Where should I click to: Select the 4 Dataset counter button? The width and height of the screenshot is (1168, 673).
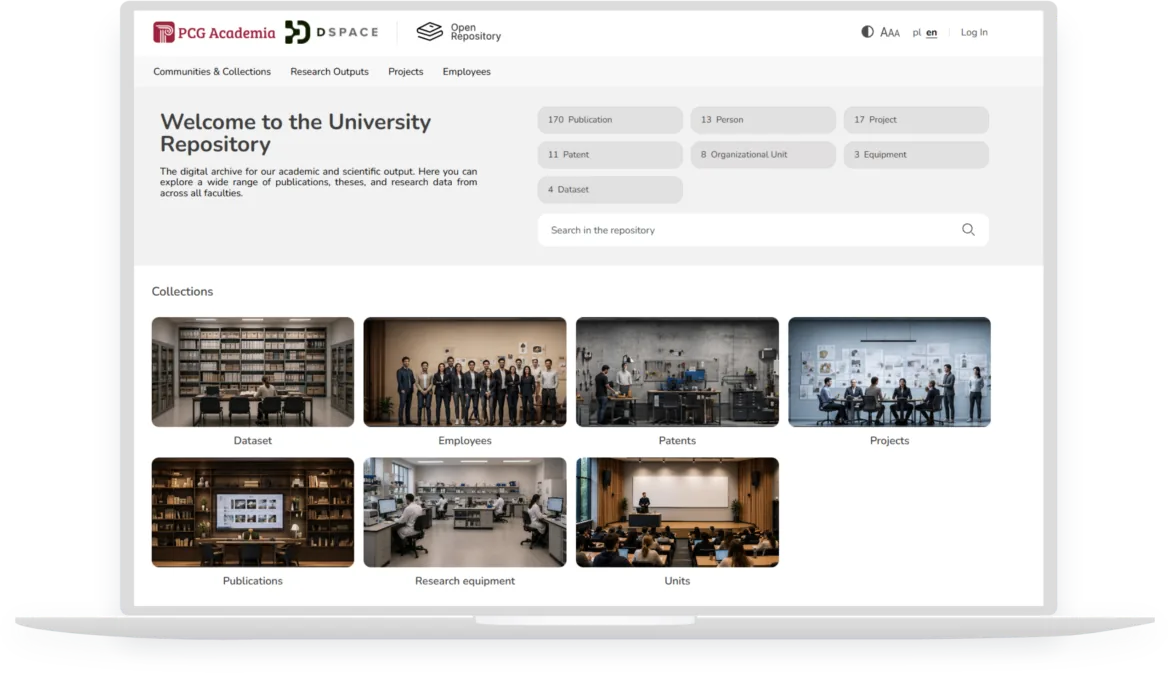610,189
